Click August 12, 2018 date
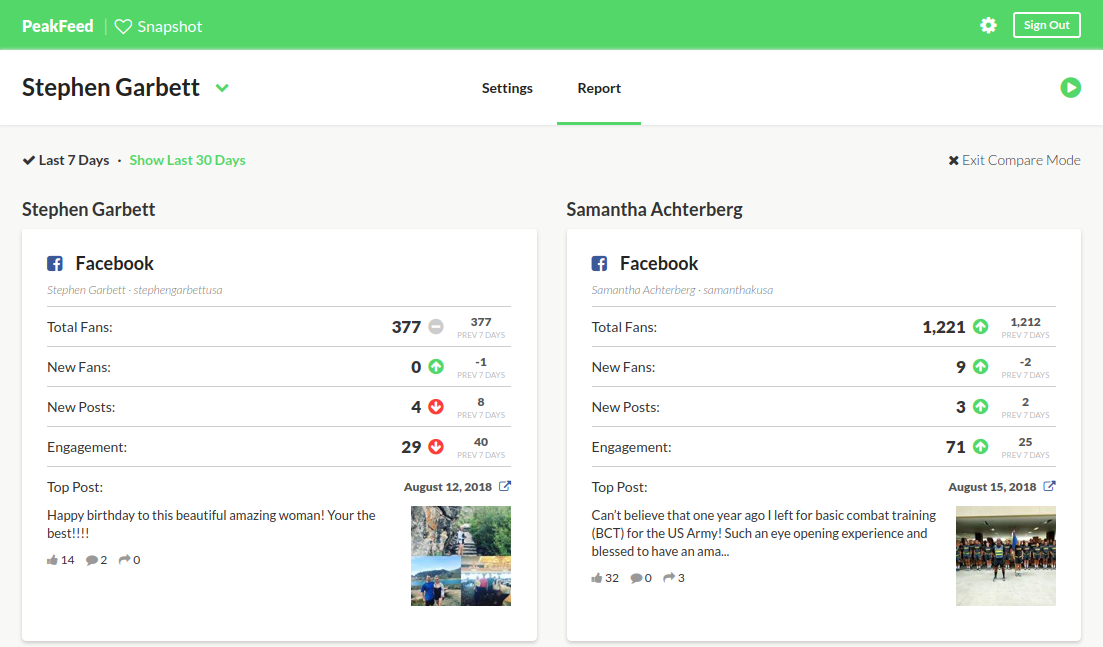Screen dimensions: 1103x647 (x=447, y=487)
